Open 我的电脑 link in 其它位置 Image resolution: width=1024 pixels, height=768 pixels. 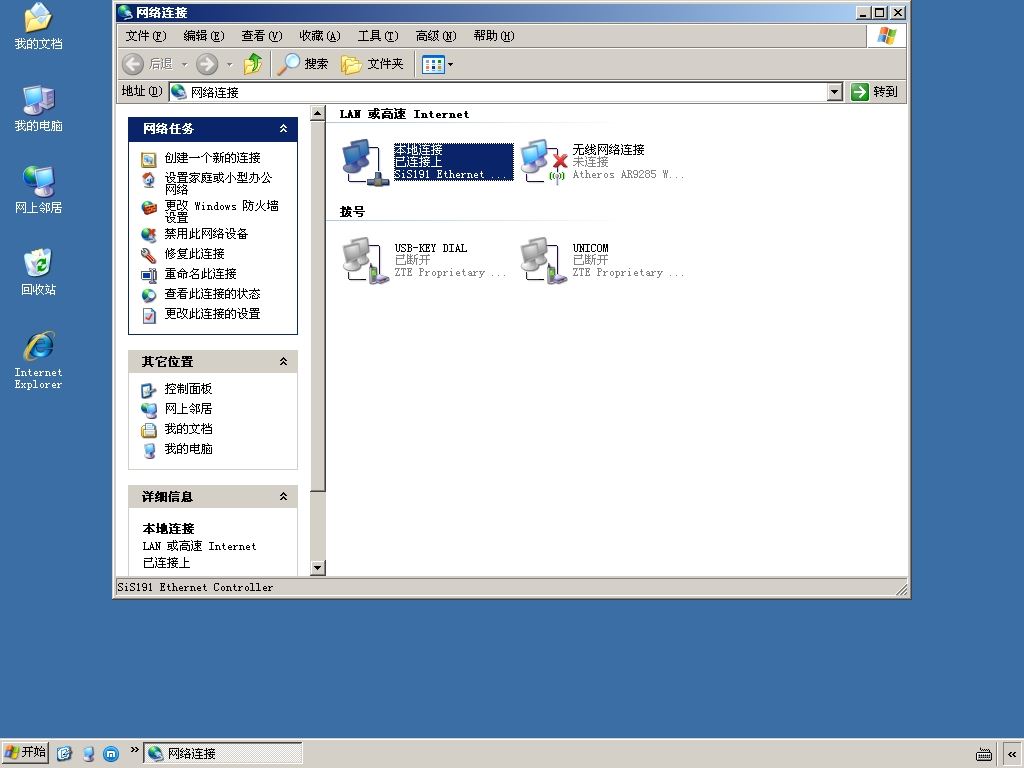coord(188,449)
